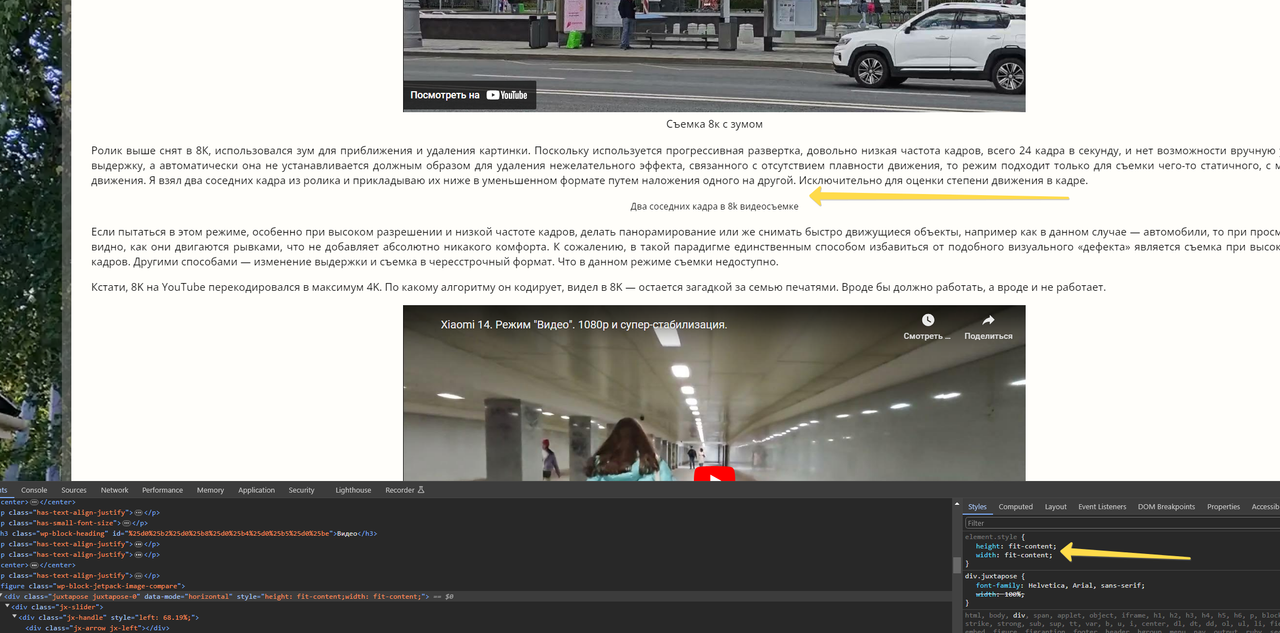Open the DOM Breakpoints tab
Image resolution: width=1280 pixels, height=633 pixels.
coord(1166,507)
